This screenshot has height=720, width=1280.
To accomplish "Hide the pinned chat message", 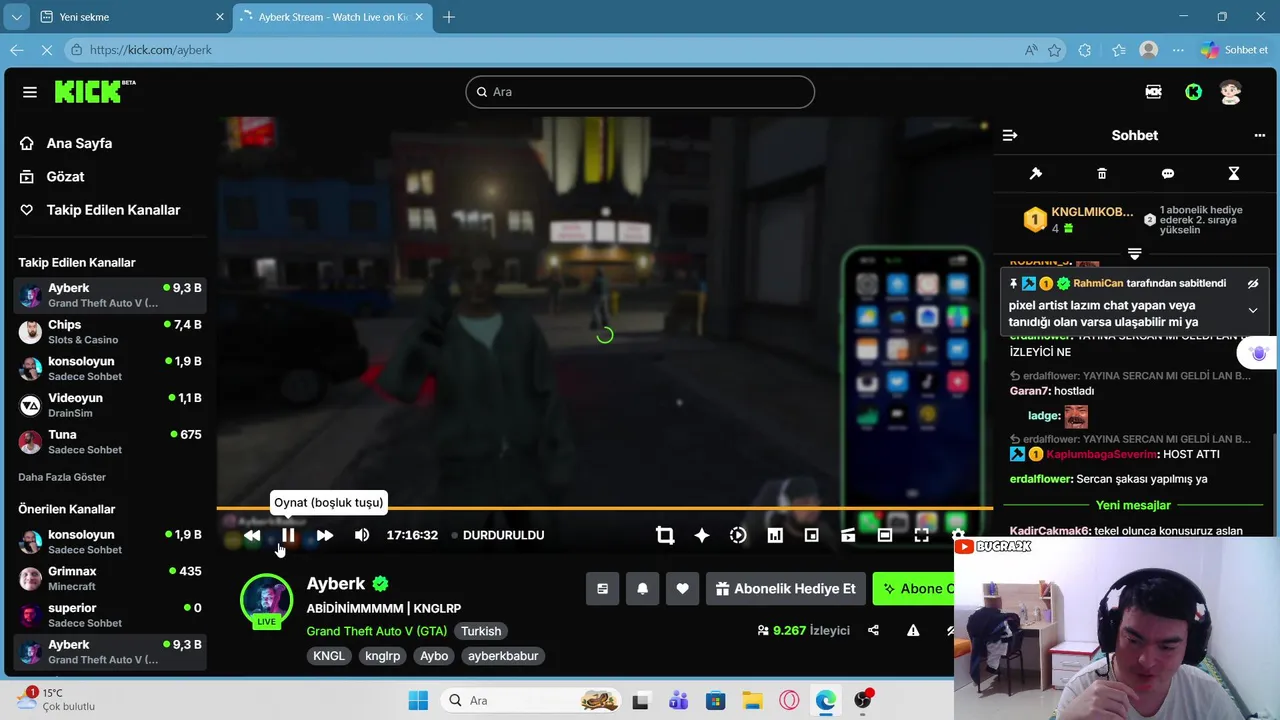I will coord(1253,284).
